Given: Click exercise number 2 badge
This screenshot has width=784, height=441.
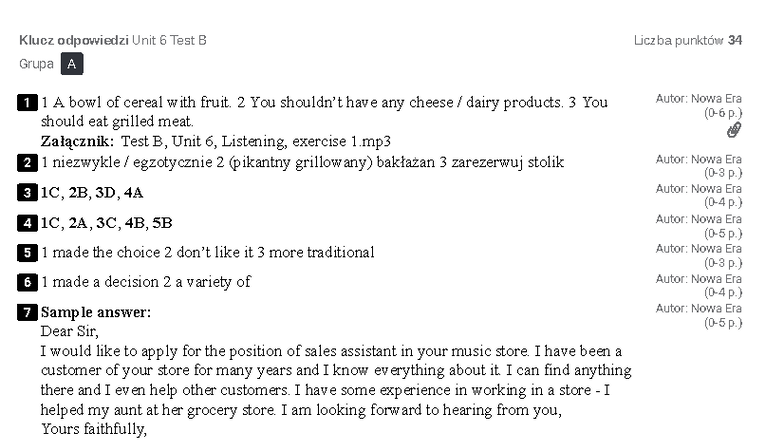Looking at the screenshot, I should pyautogui.click(x=27, y=162).
